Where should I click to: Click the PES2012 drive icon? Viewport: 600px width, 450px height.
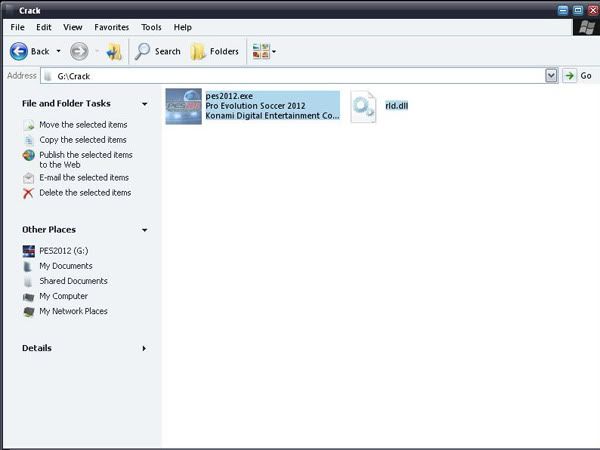pyautogui.click(x=29, y=251)
